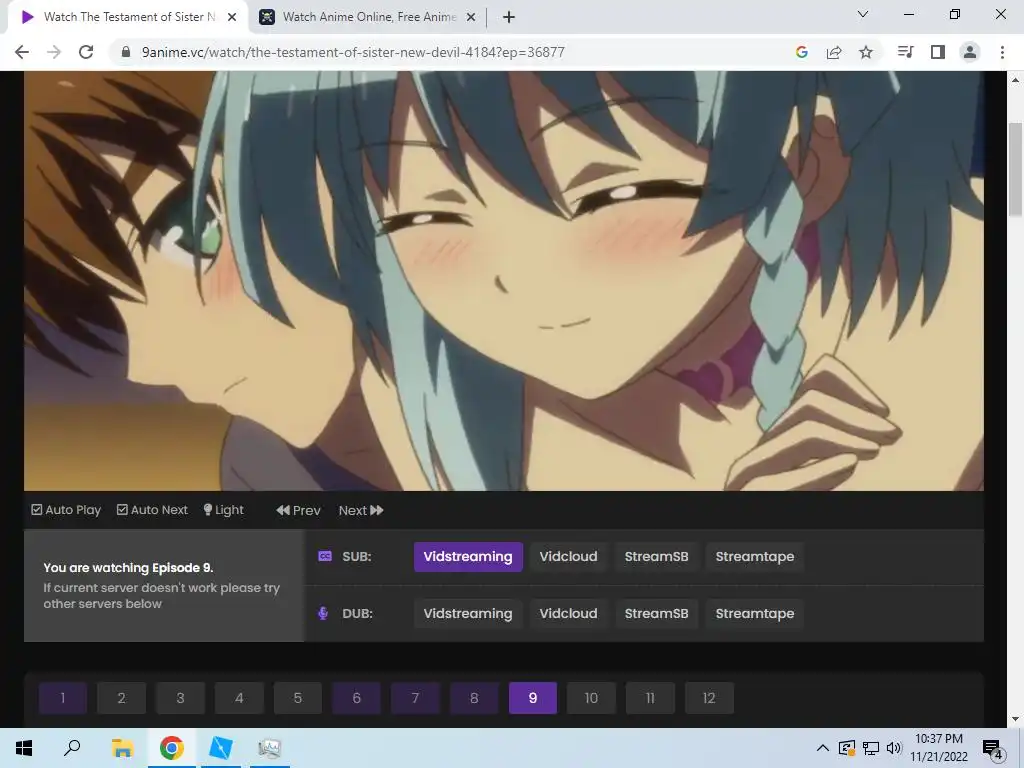Open episode 4
The width and height of the screenshot is (1024, 768).
[x=239, y=698]
